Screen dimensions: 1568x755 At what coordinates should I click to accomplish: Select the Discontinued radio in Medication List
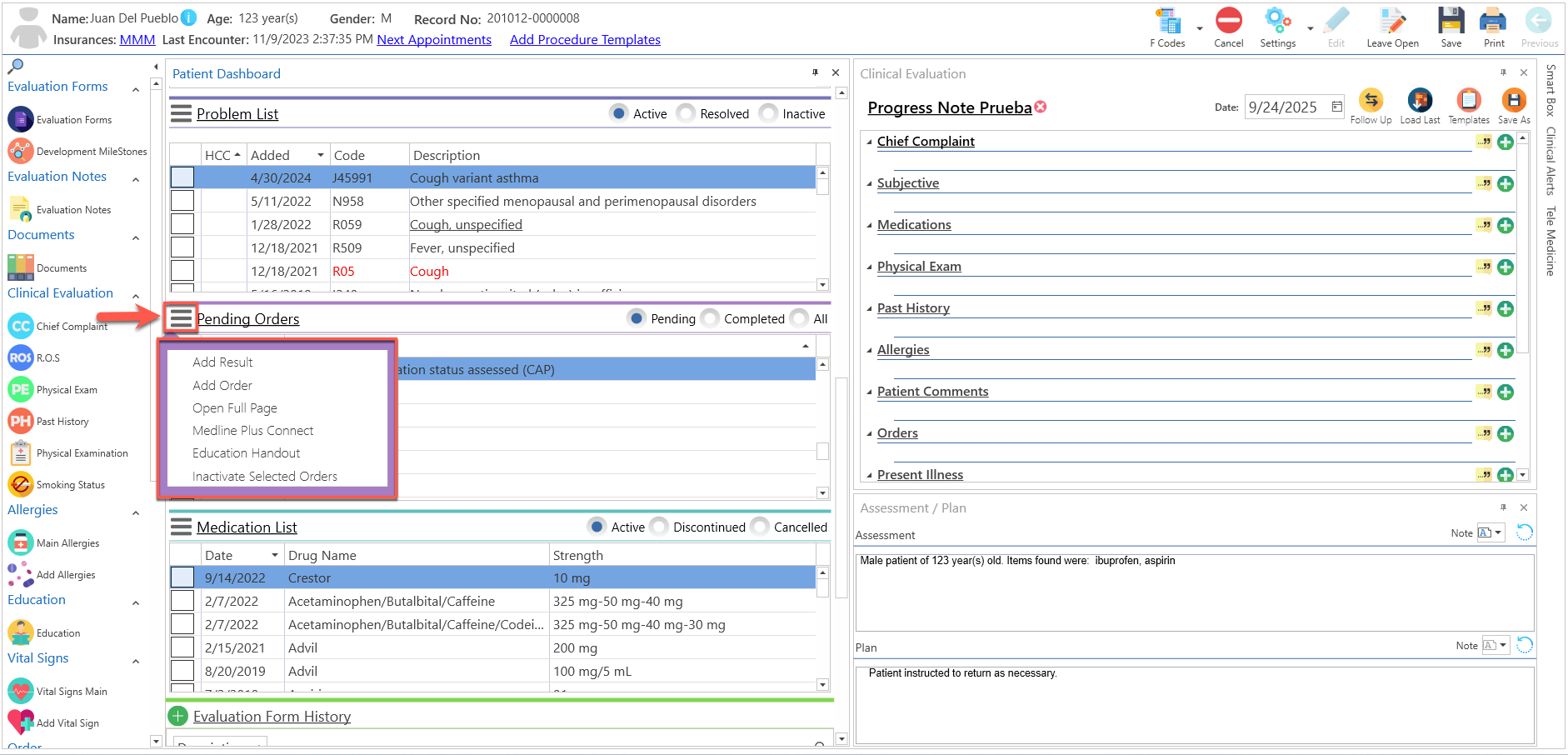(659, 526)
